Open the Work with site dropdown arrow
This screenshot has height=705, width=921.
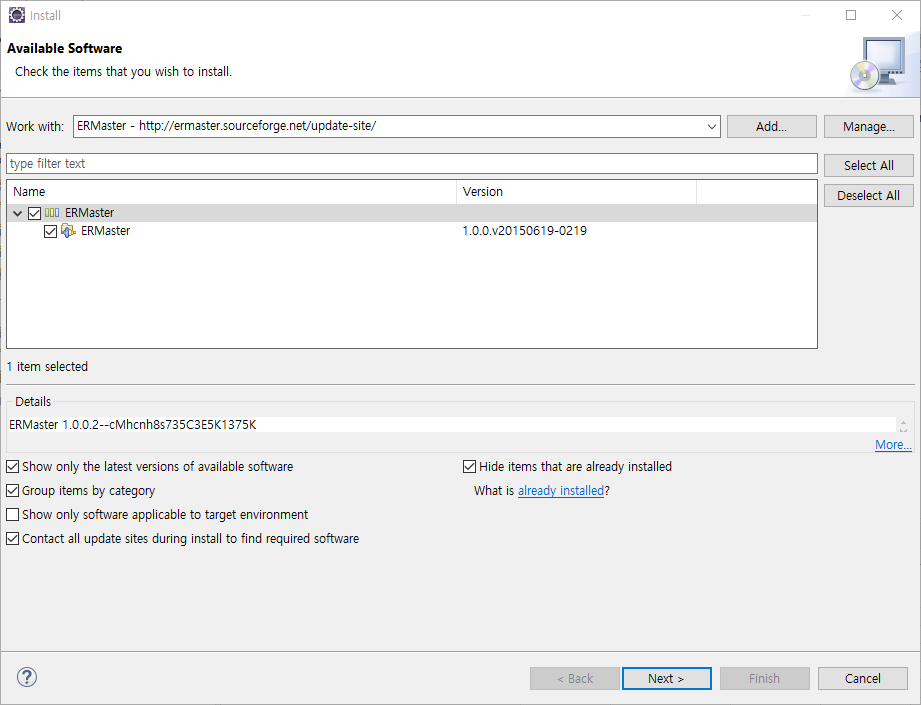711,126
